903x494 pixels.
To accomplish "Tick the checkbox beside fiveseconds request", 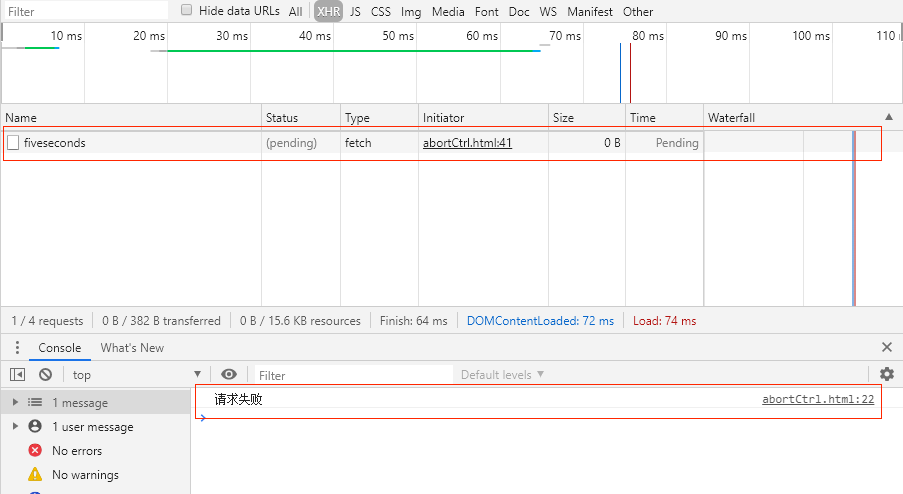I will pyautogui.click(x=13, y=143).
